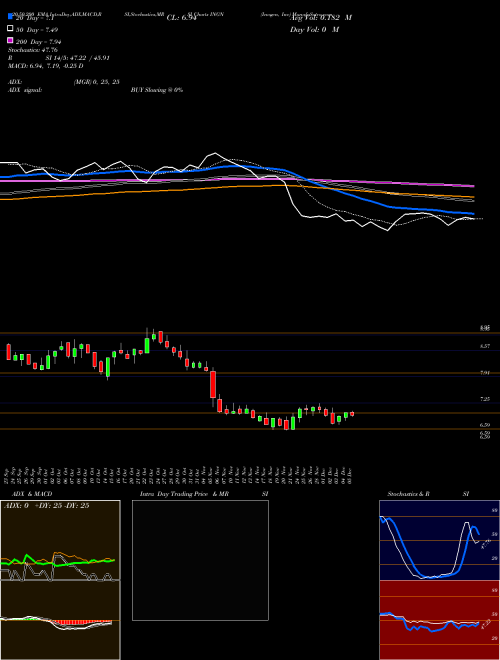Viewport: 500px width, 660px height.
Task: Click the 'Avg Vol: 0.782 M' label
Action: tap(321, 18)
